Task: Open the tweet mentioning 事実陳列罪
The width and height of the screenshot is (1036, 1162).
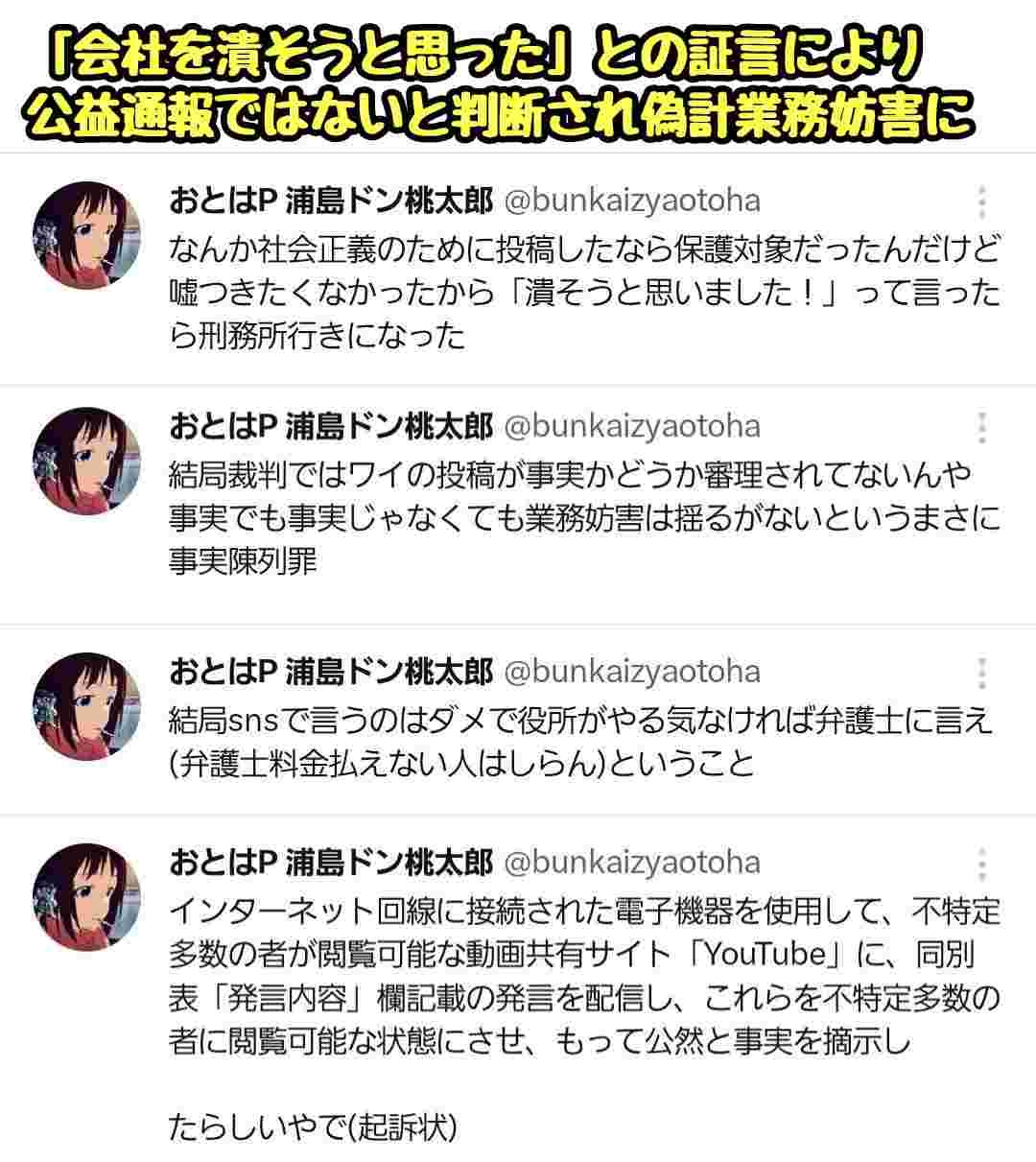Action: (584, 518)
